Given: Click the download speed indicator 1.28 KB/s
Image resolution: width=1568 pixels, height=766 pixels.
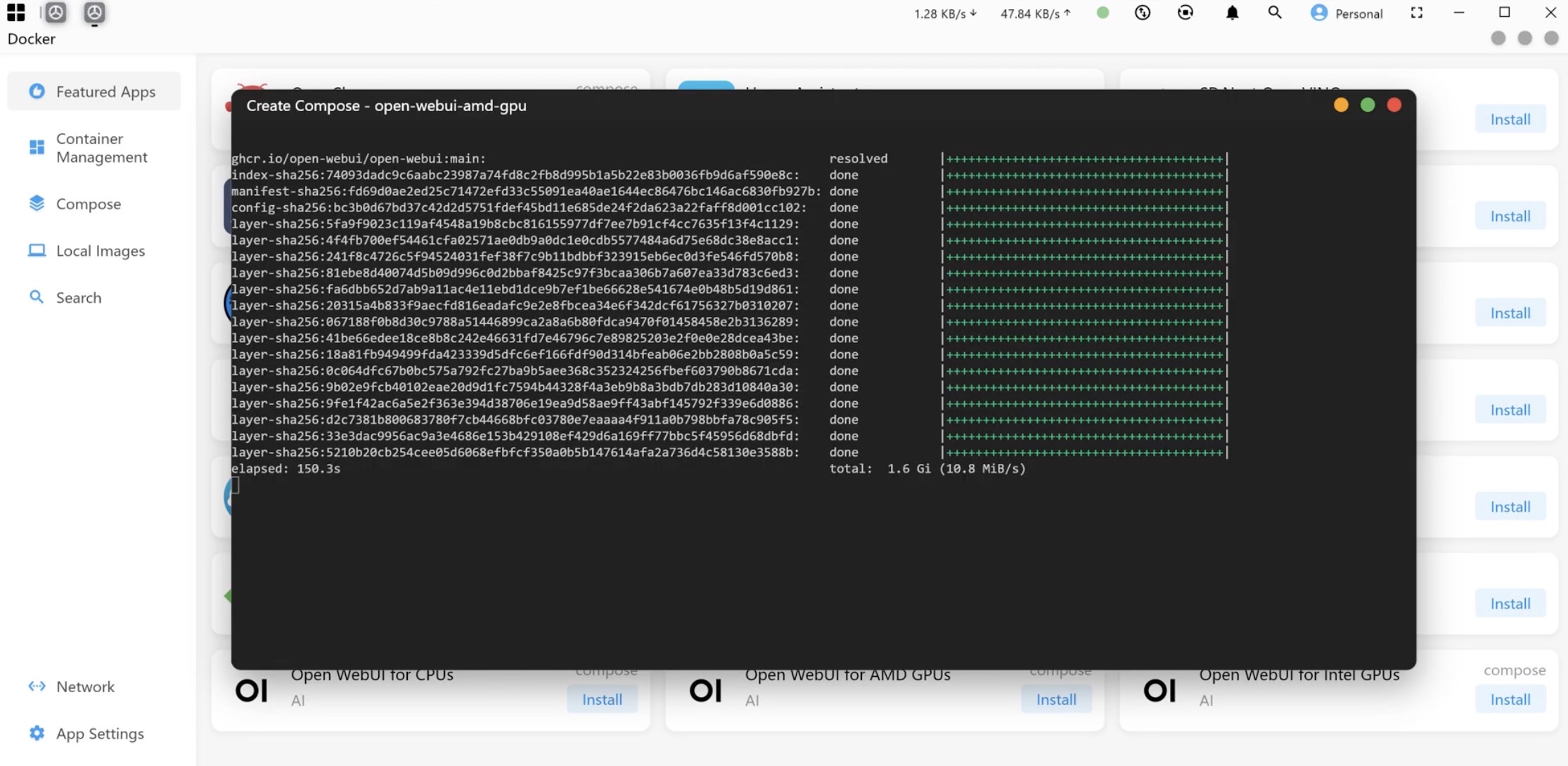Looking at the screenshot, I should (x=945, y=13).
